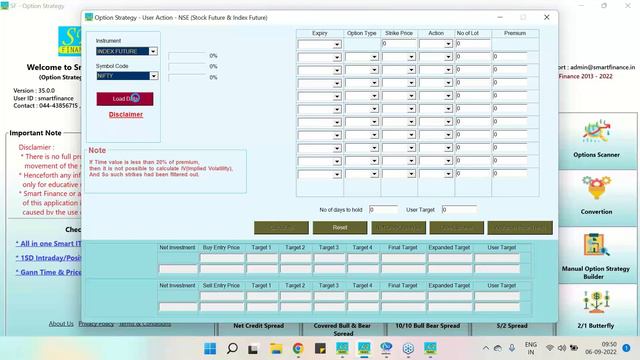Launch File Explorer from the taskbar

(276, 349)
